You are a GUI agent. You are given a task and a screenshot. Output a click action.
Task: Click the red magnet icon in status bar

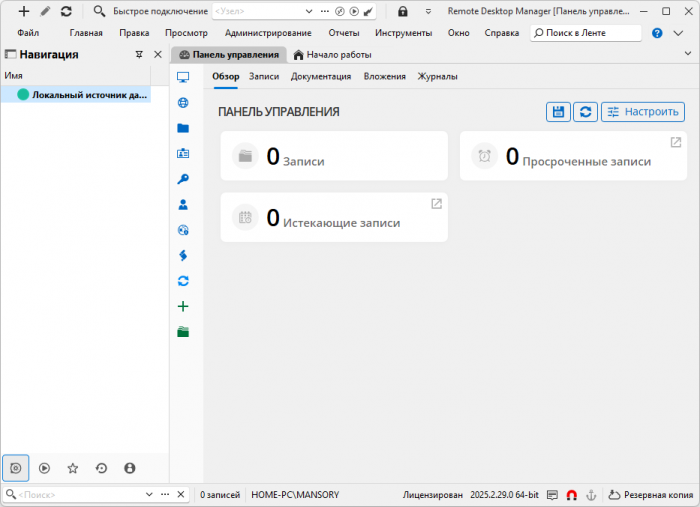(572, 495)
